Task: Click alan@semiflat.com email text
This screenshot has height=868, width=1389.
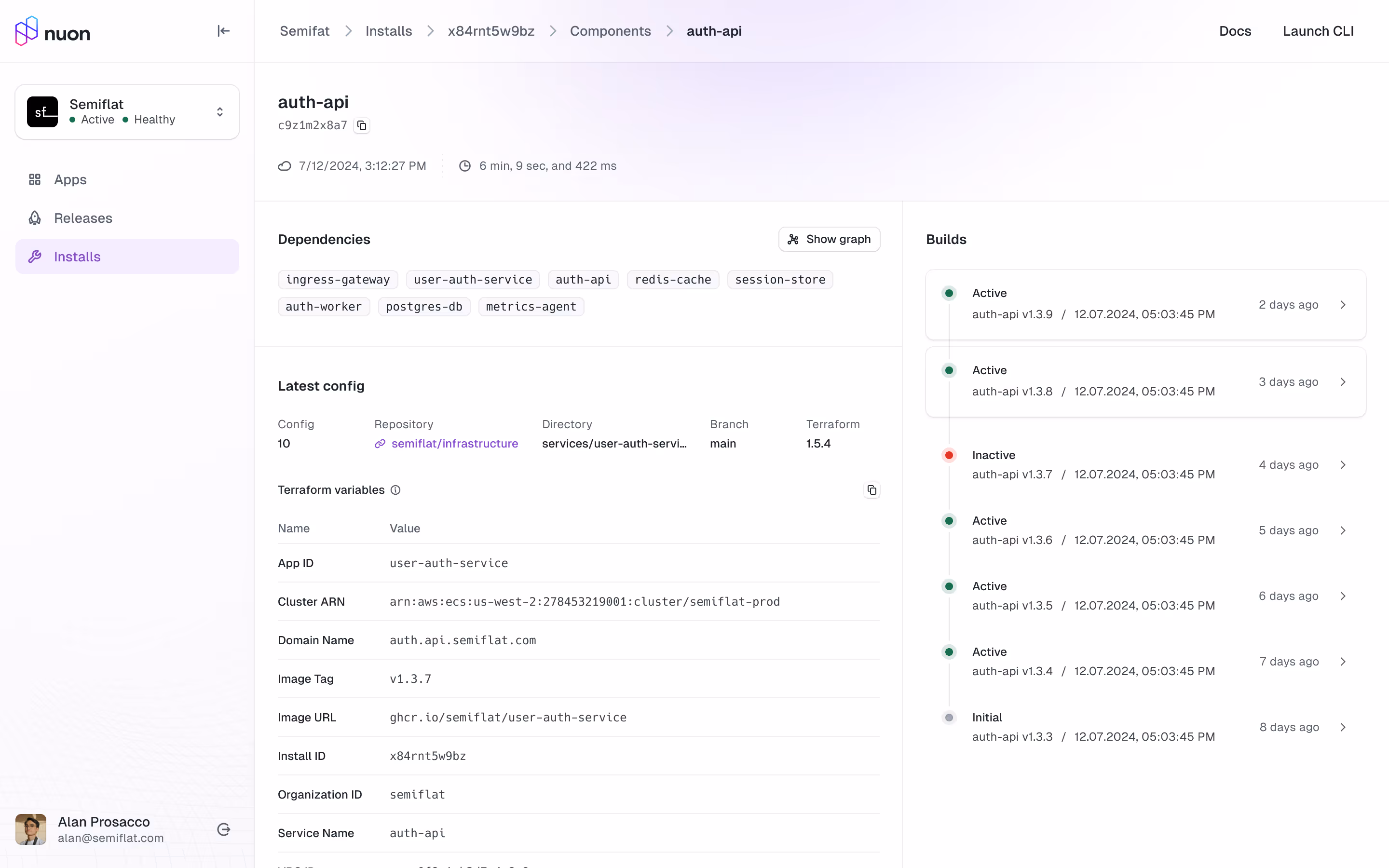Action: (x=111, y=838)
